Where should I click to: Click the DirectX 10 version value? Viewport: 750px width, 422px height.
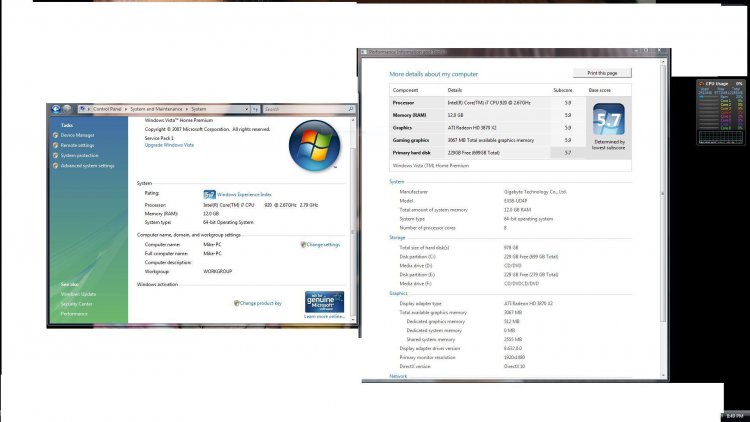(x=514, y=366)
